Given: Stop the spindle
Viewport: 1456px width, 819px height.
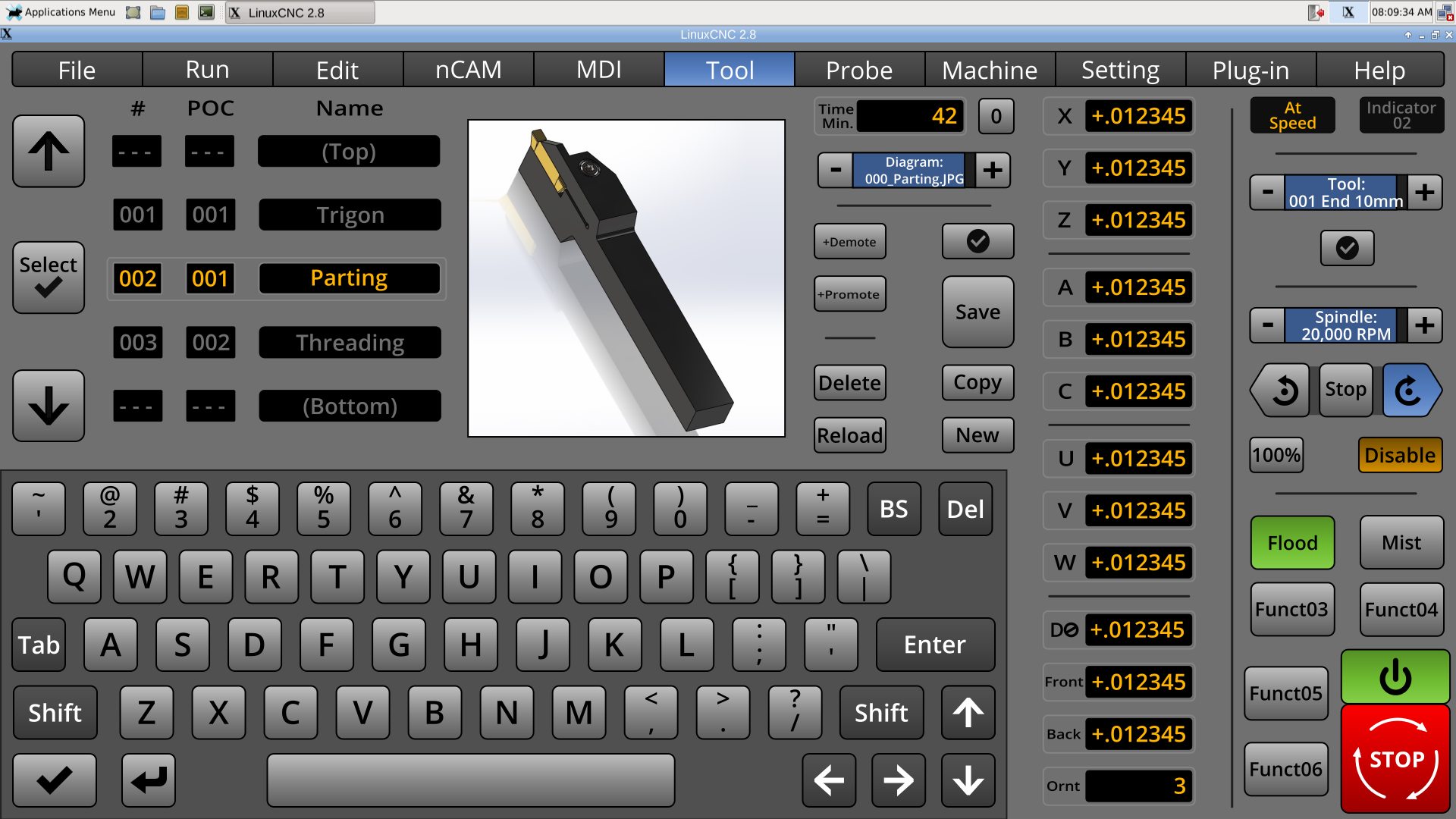Looking at the screenshot, I should click(1345, 390).
